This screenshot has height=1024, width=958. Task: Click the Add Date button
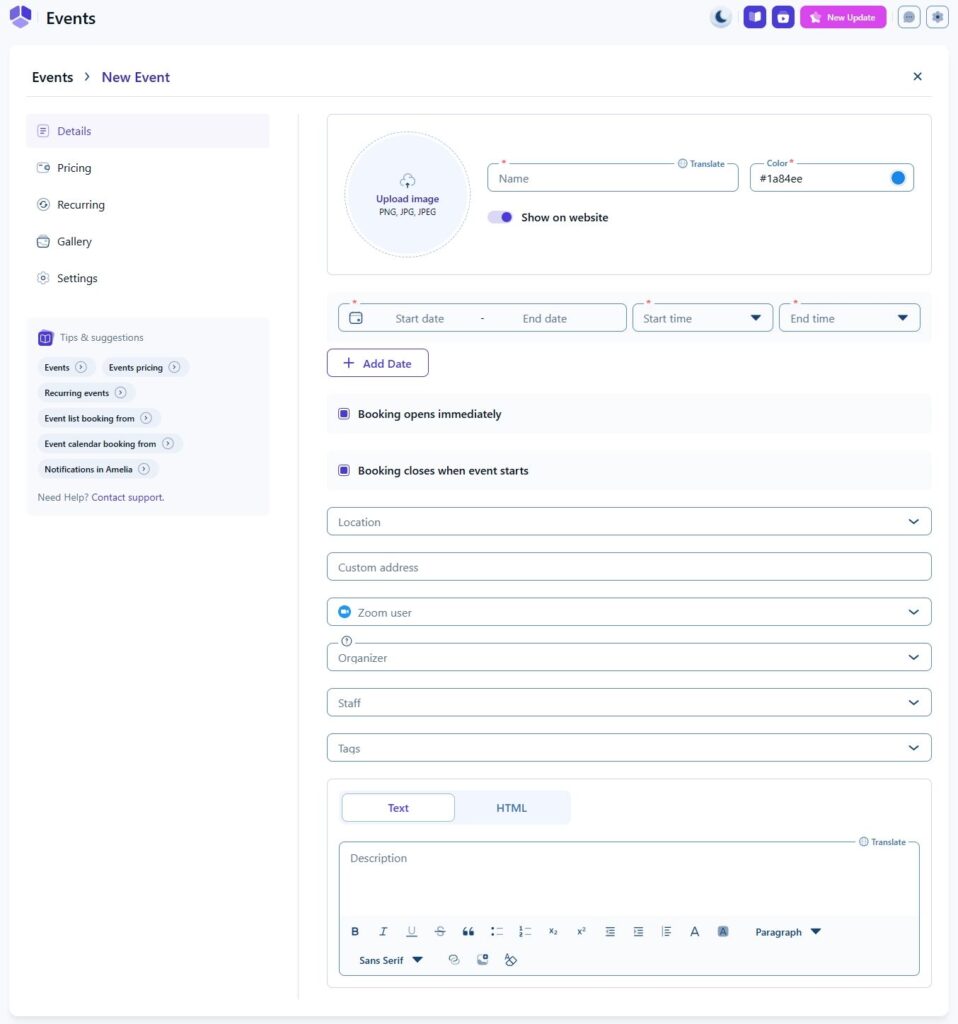[377, 364]
